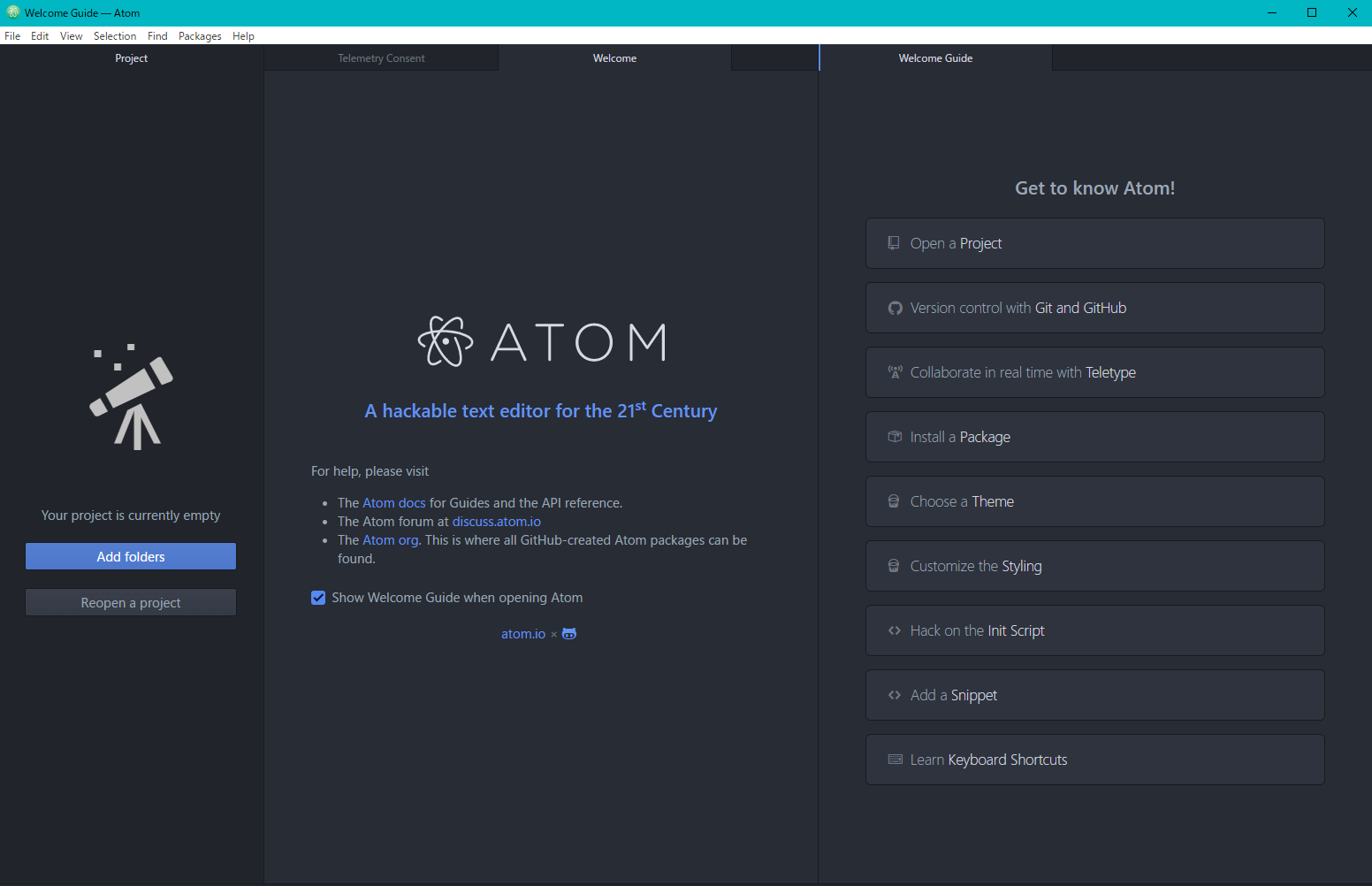
Task: Uncheck Show Welcome Guide when opening Atom
Action: pyautogui.click(x=318, y=598)
